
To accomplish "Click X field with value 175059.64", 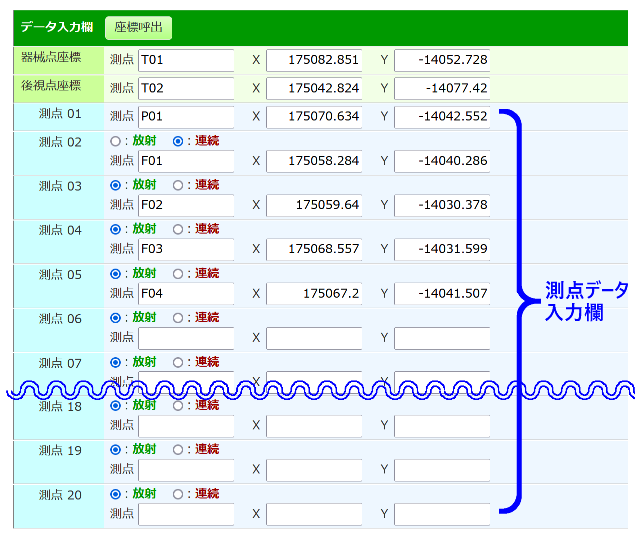I will 314,204.
